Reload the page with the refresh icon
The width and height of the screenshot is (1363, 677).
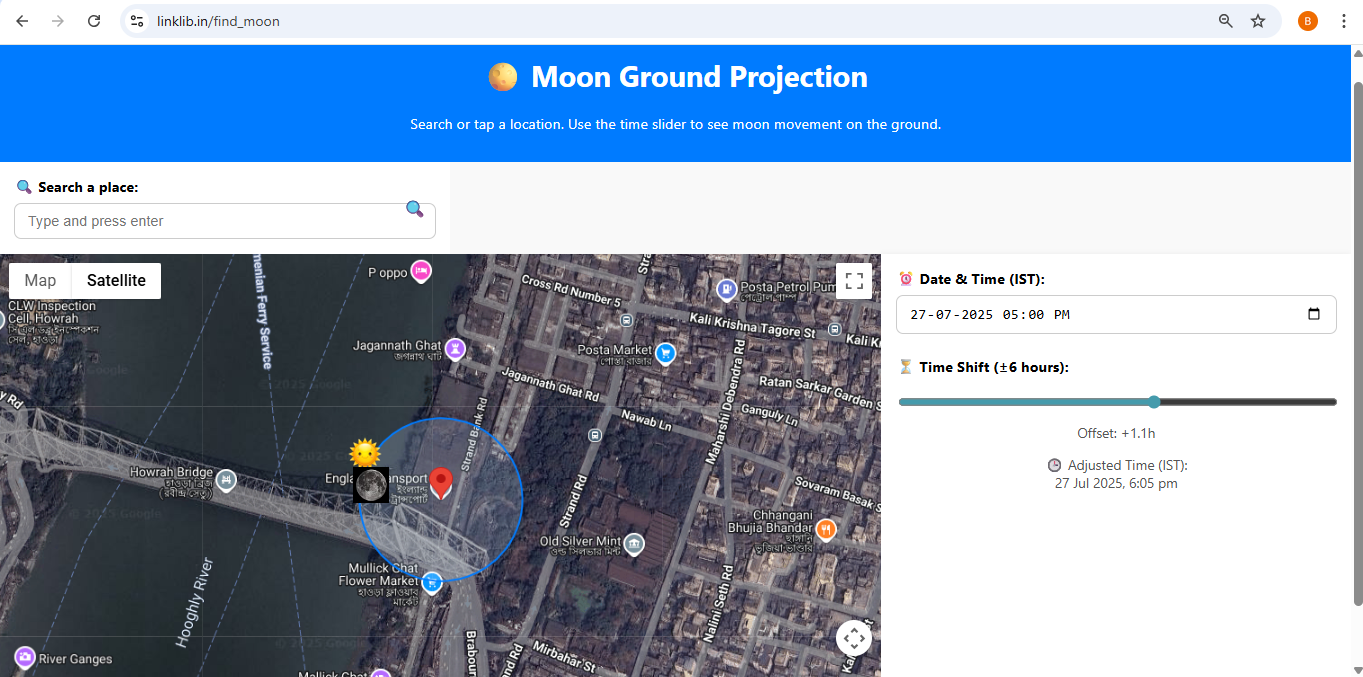pos(94,21)
